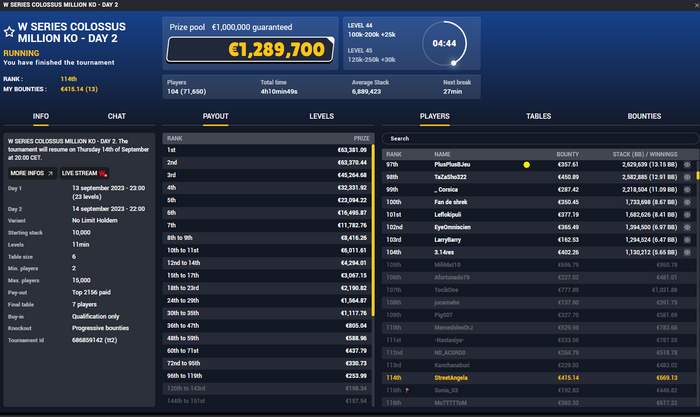Click the players list yellow scrollbar thumb
This screenshot has height=417, width=700.
point(698,176)
